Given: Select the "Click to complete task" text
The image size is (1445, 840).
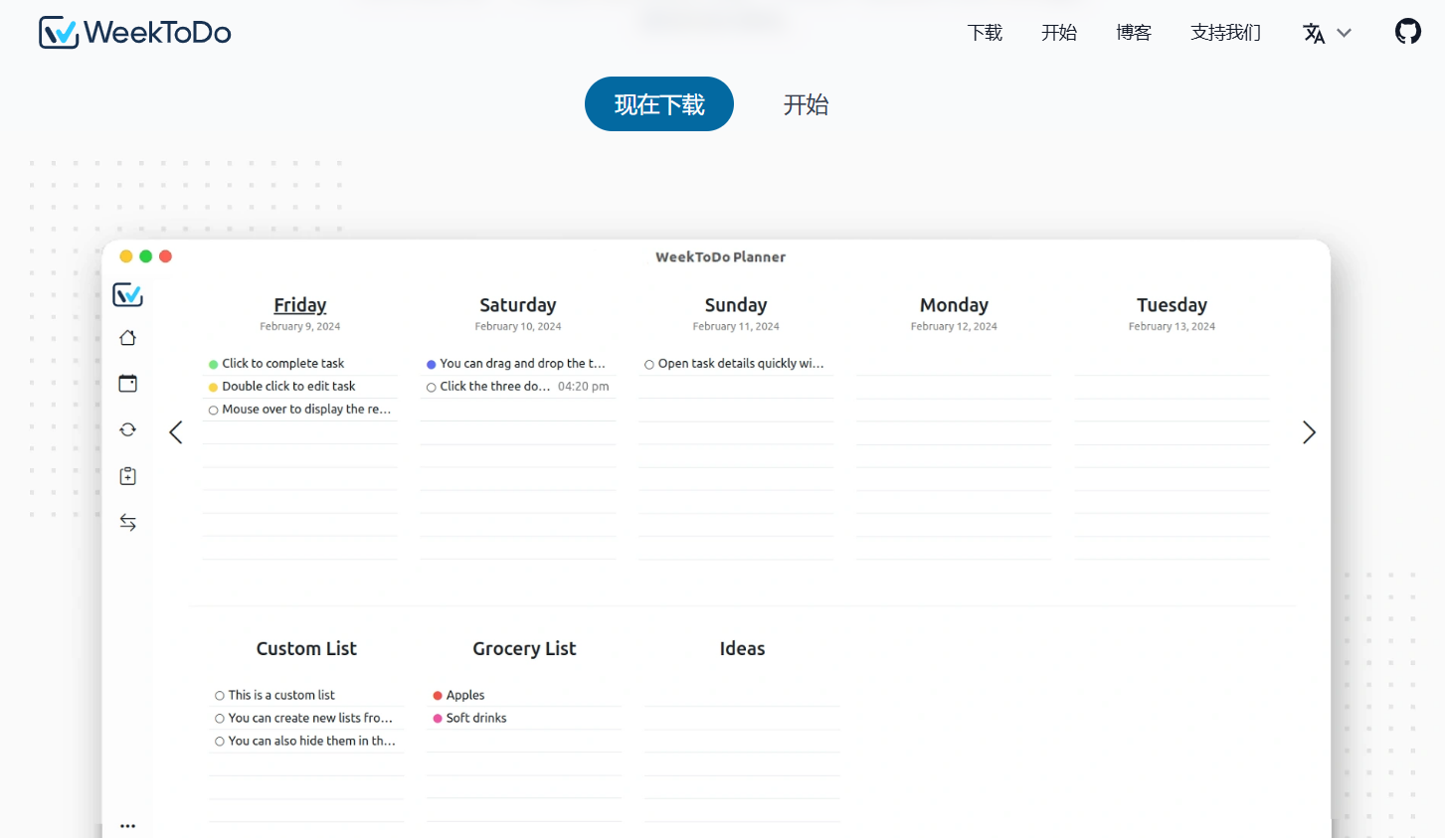Looking at the screenshot, I should click(282, 364).
